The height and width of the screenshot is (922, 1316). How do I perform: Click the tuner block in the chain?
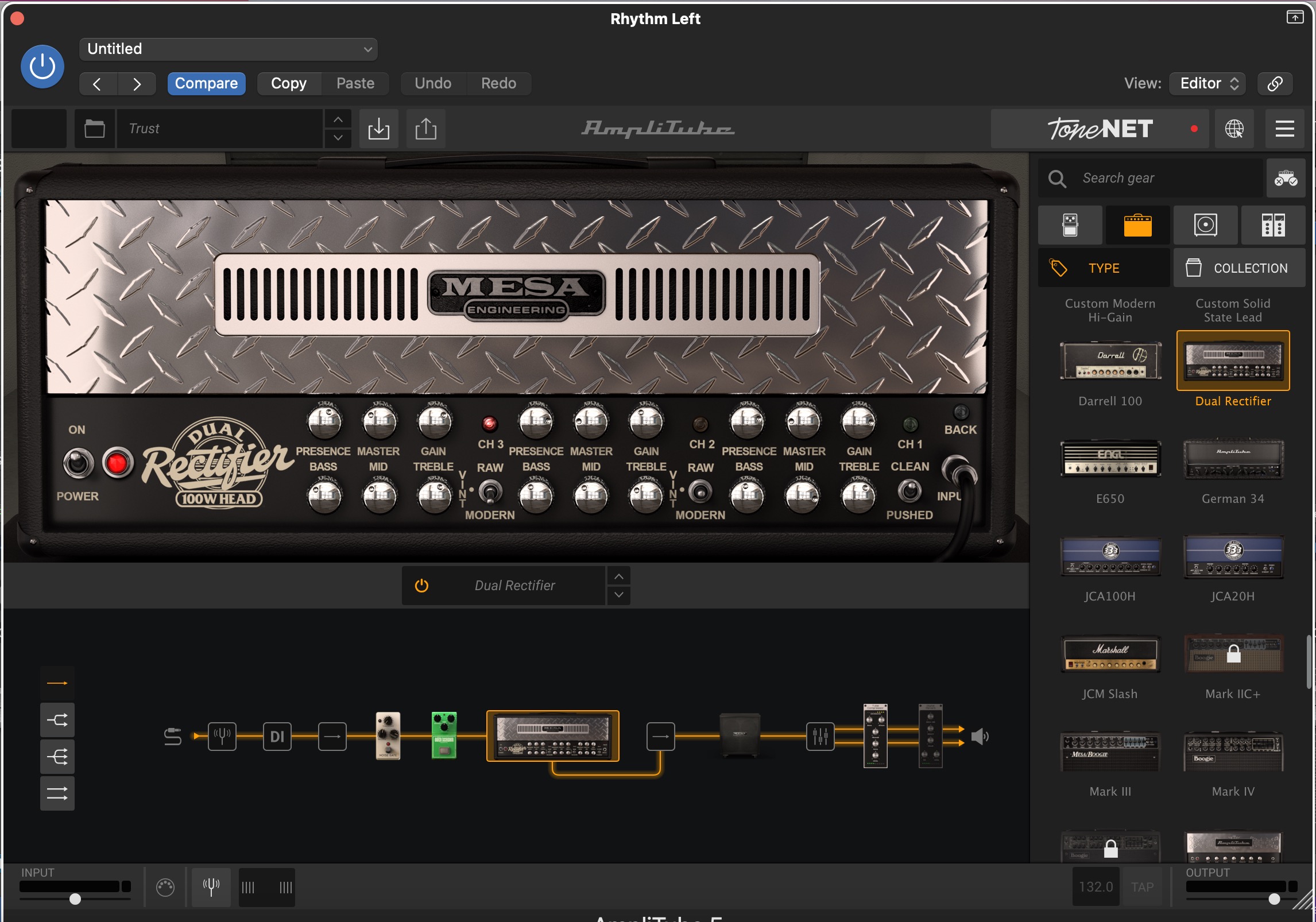(x=222, y=736)
